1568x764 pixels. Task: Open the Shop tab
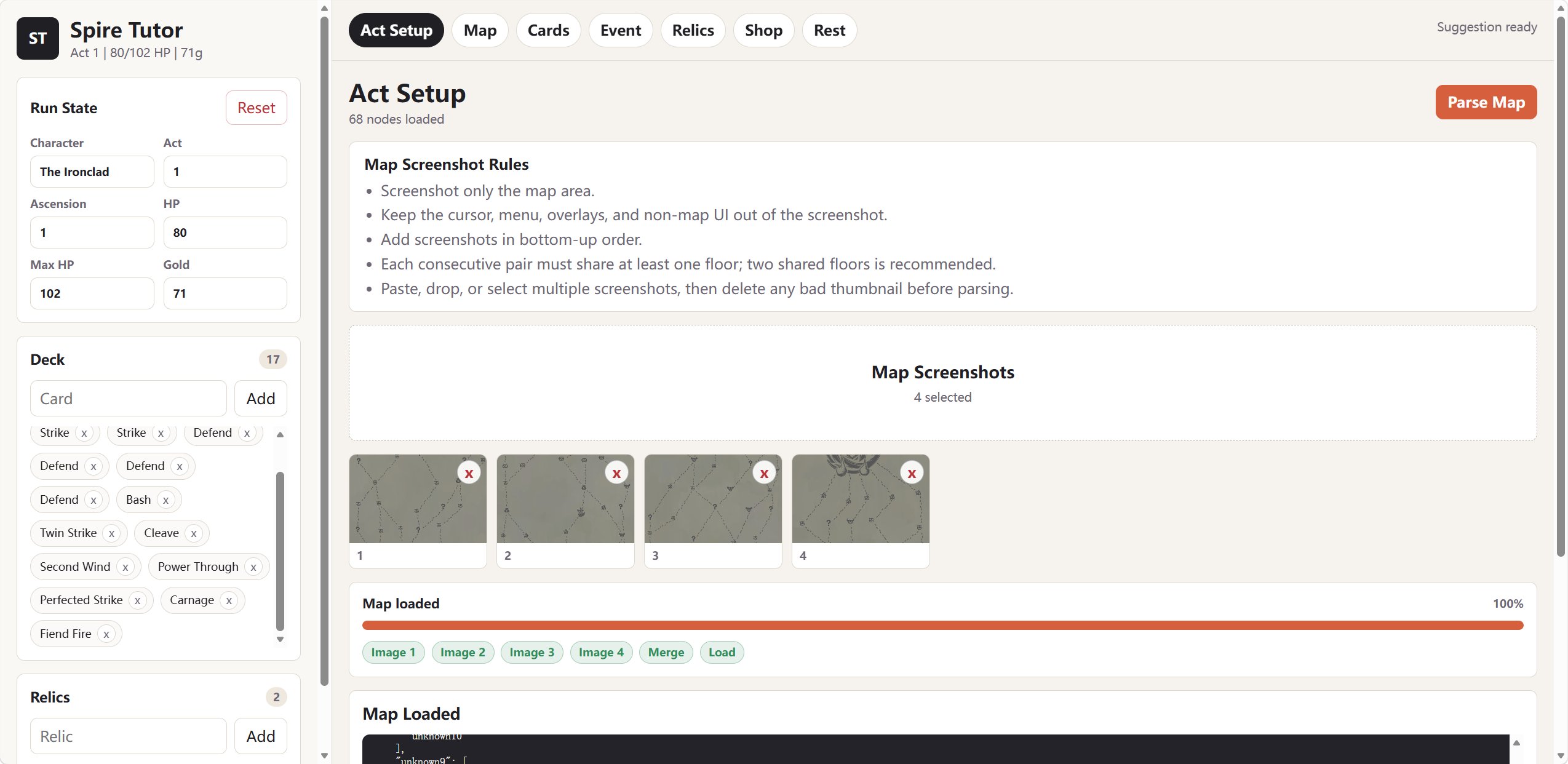click(763, 30)
